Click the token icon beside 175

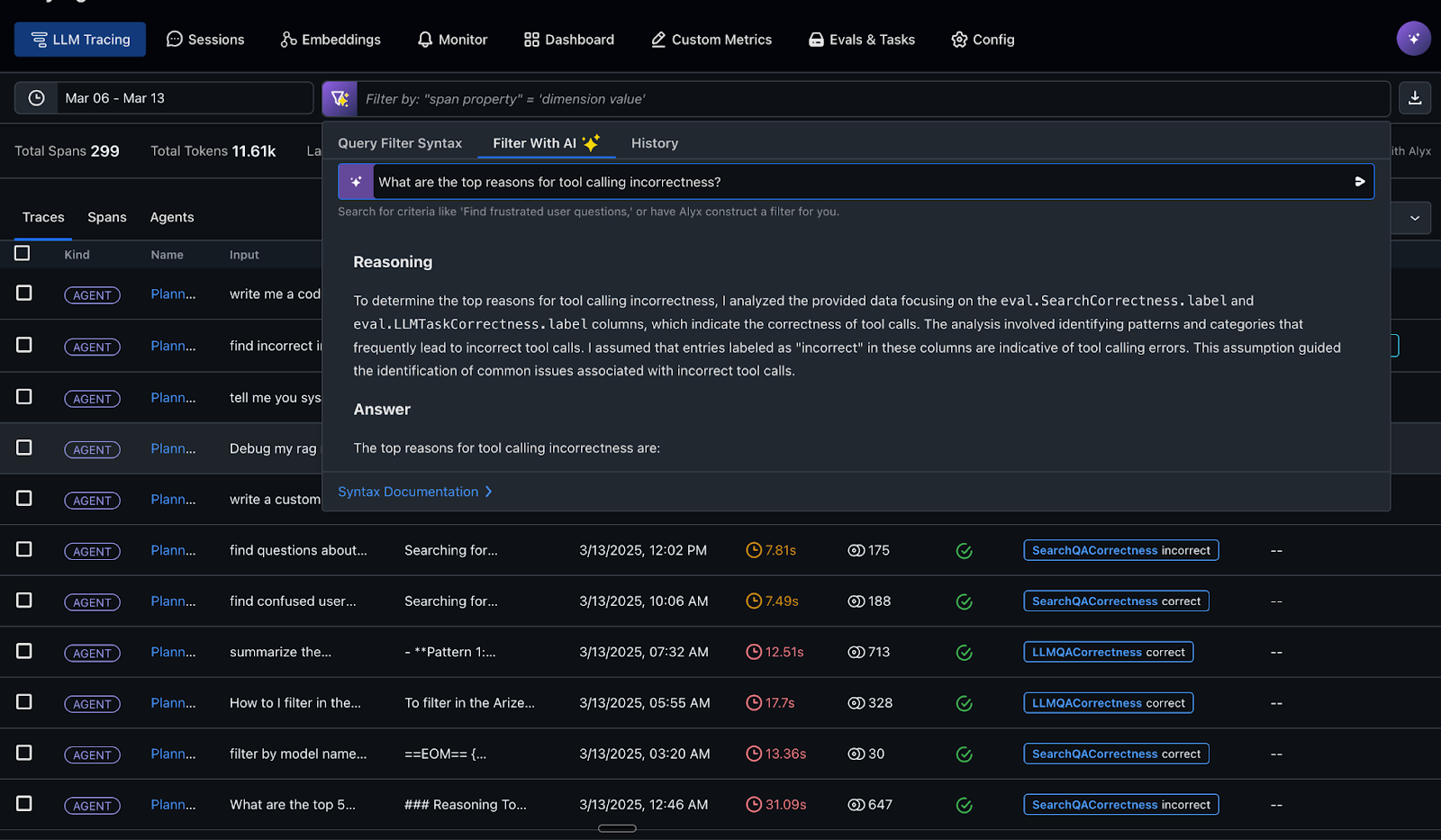click(x=856, y=550)
